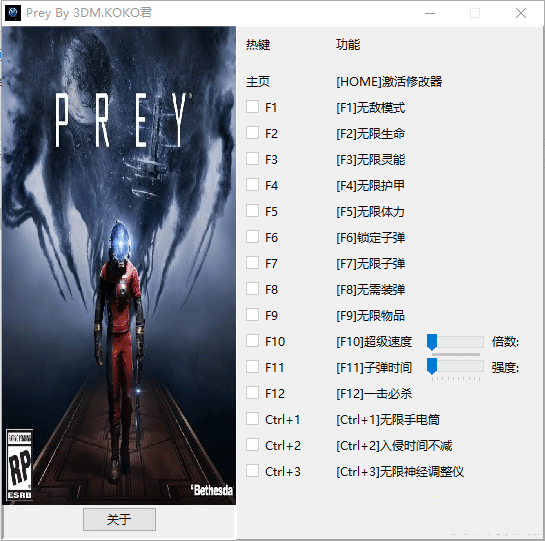The height and width of the screenshot is (541, 545).
Task: Tick the F5 无限体力 checkbox
Action: [252, 211]
